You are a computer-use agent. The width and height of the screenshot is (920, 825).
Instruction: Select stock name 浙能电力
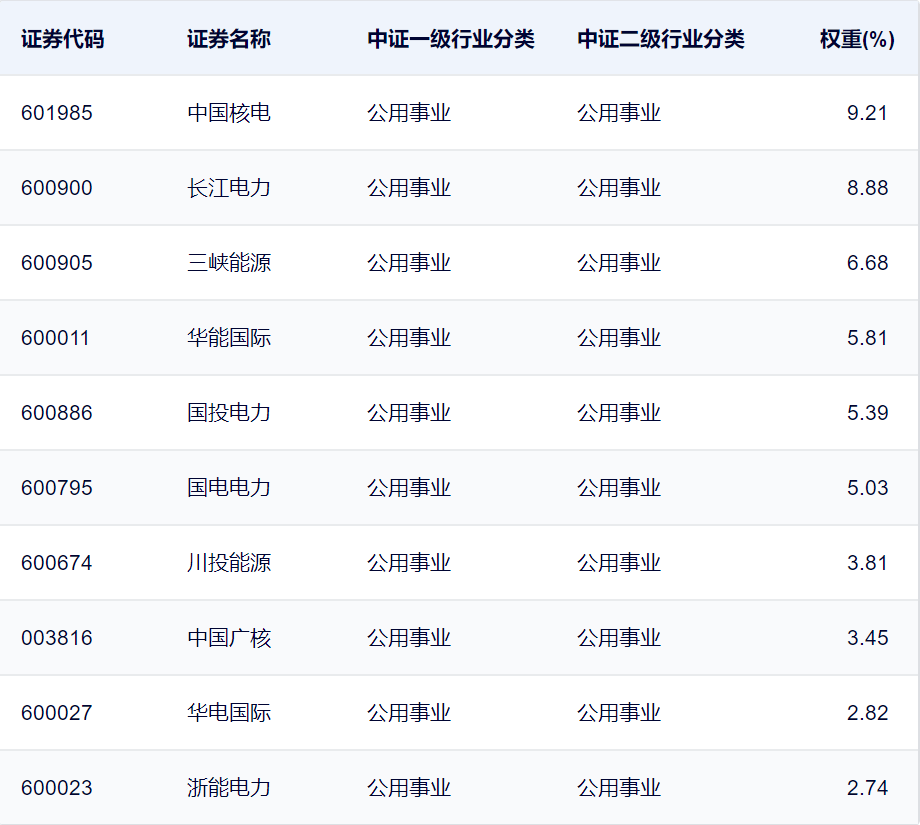pos(229,787)
